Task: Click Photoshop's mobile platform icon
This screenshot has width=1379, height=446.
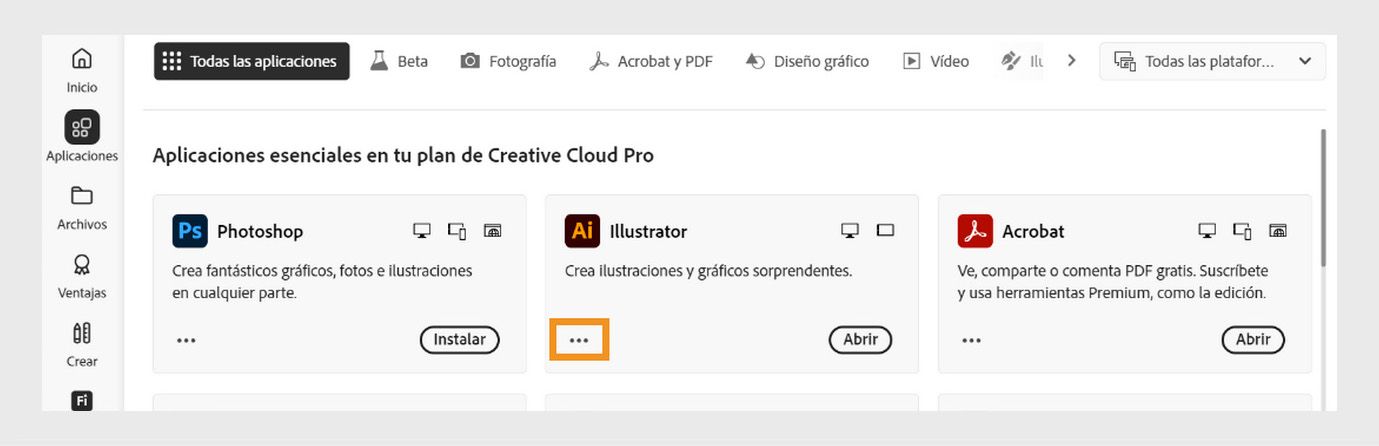Action: coord(457,231)
